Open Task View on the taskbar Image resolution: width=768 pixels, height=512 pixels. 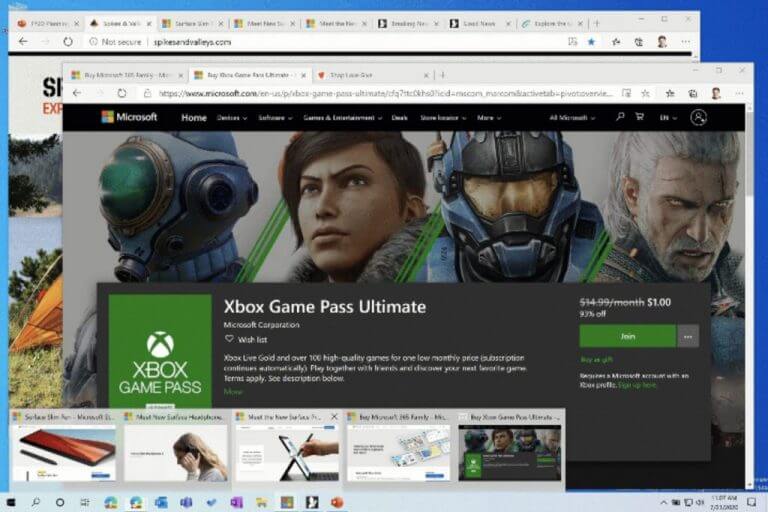click(x=85, y=502)
